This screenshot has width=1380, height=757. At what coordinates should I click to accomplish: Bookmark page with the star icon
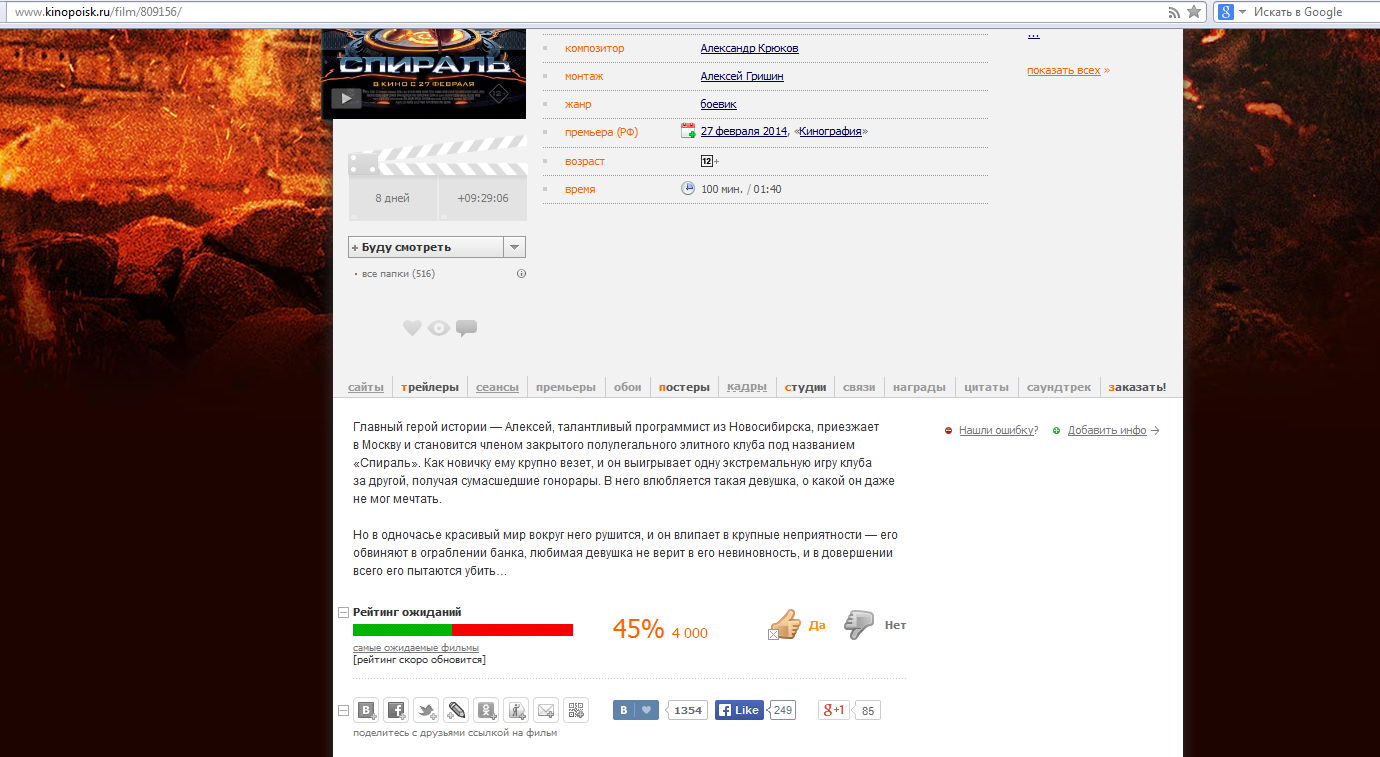click(x=1194, y=12)
